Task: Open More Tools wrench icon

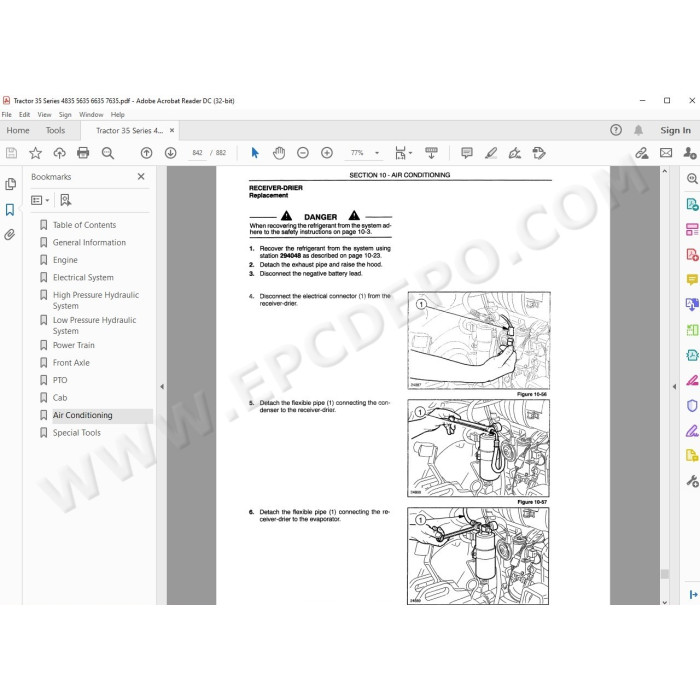Action: point(692,481)
